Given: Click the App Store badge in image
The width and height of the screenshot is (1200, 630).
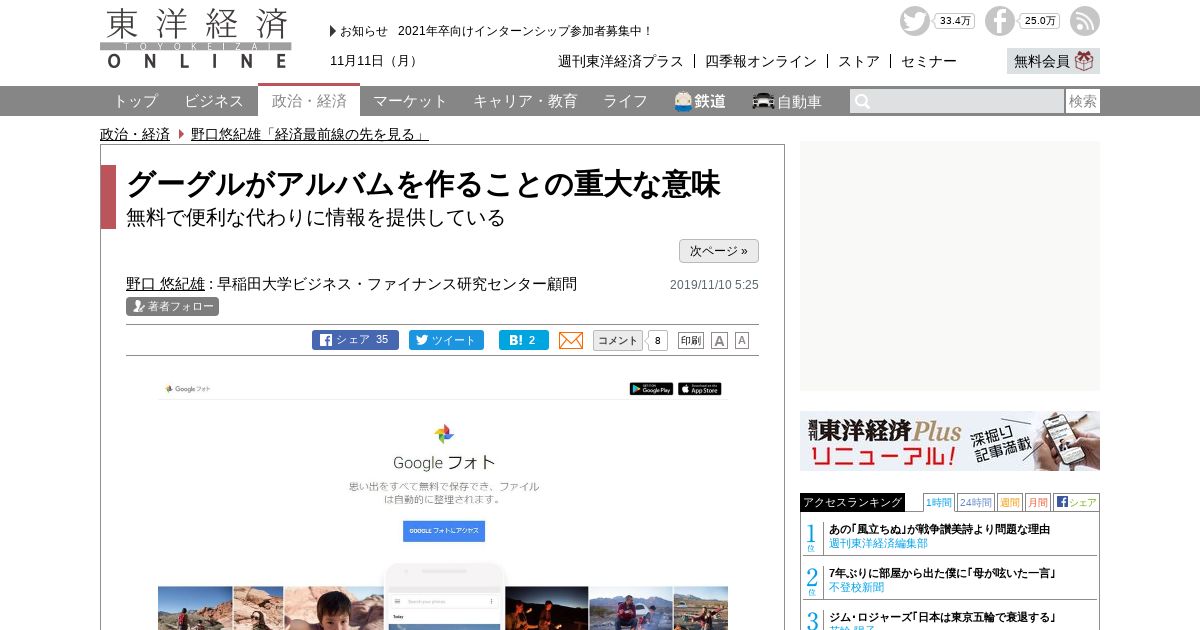Looking at the screenshot, I should [699, 388].
